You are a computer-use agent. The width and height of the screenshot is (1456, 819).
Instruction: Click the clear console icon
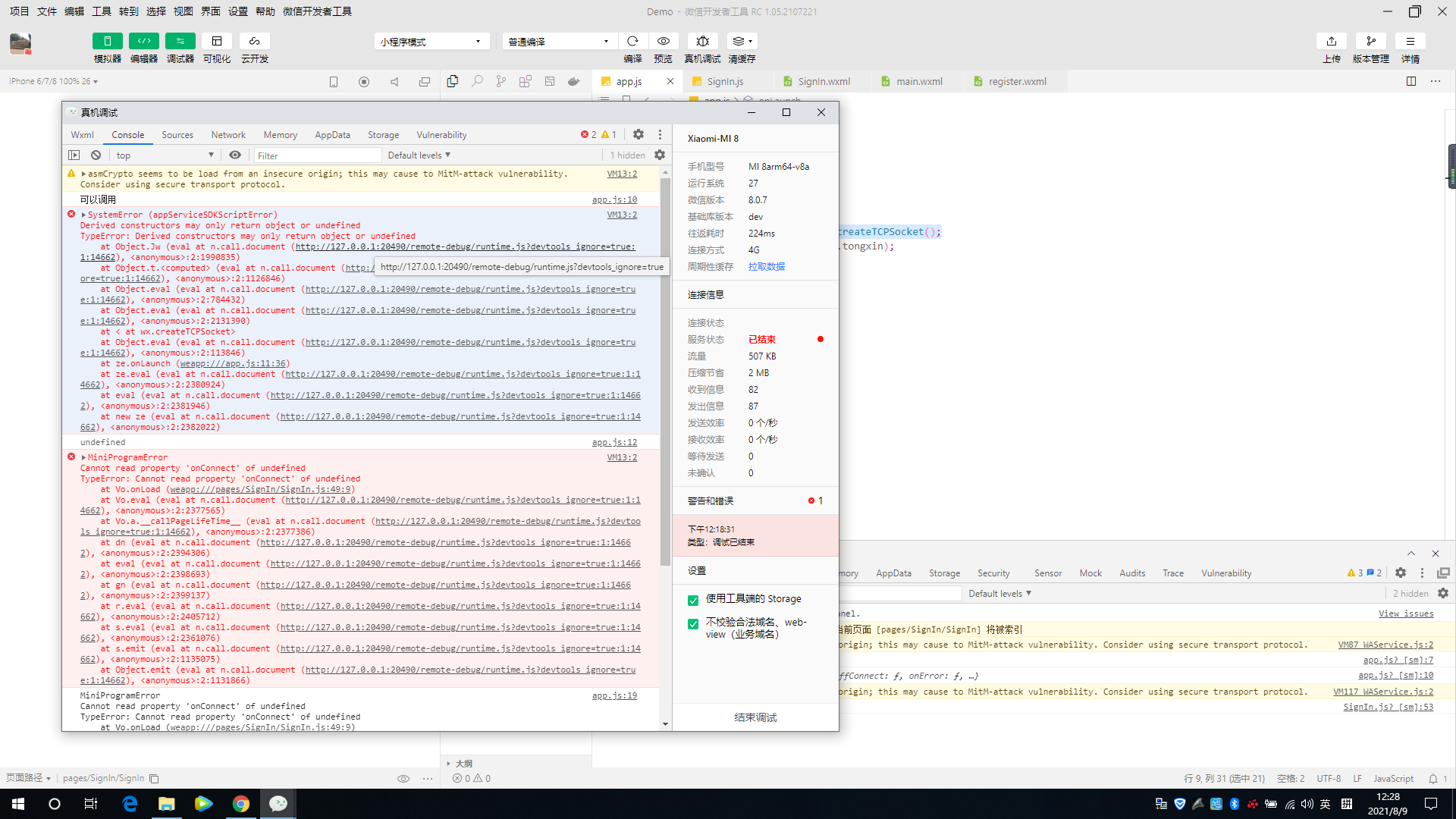click(96, 155)
